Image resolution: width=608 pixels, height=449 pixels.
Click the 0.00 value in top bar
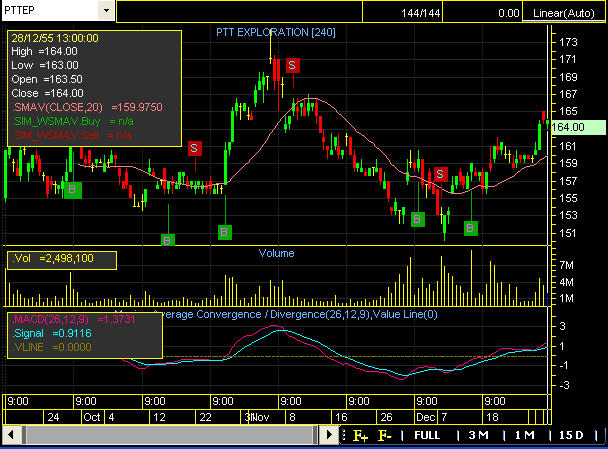coord(509,13)
